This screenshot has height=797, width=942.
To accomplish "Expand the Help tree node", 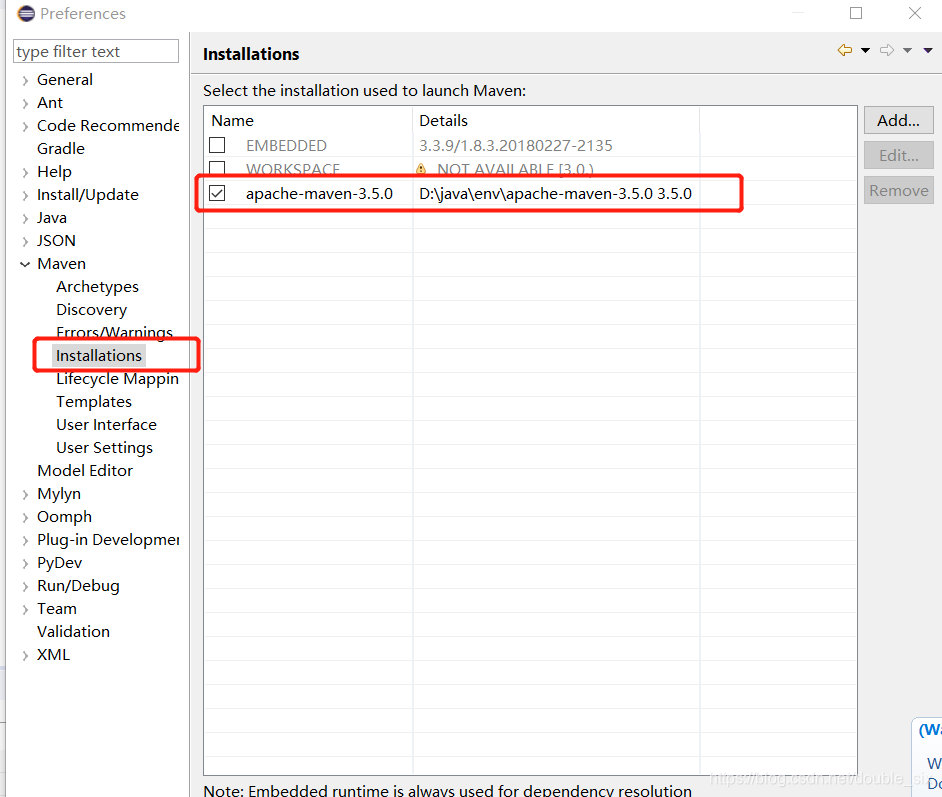I will pos(25,172).
